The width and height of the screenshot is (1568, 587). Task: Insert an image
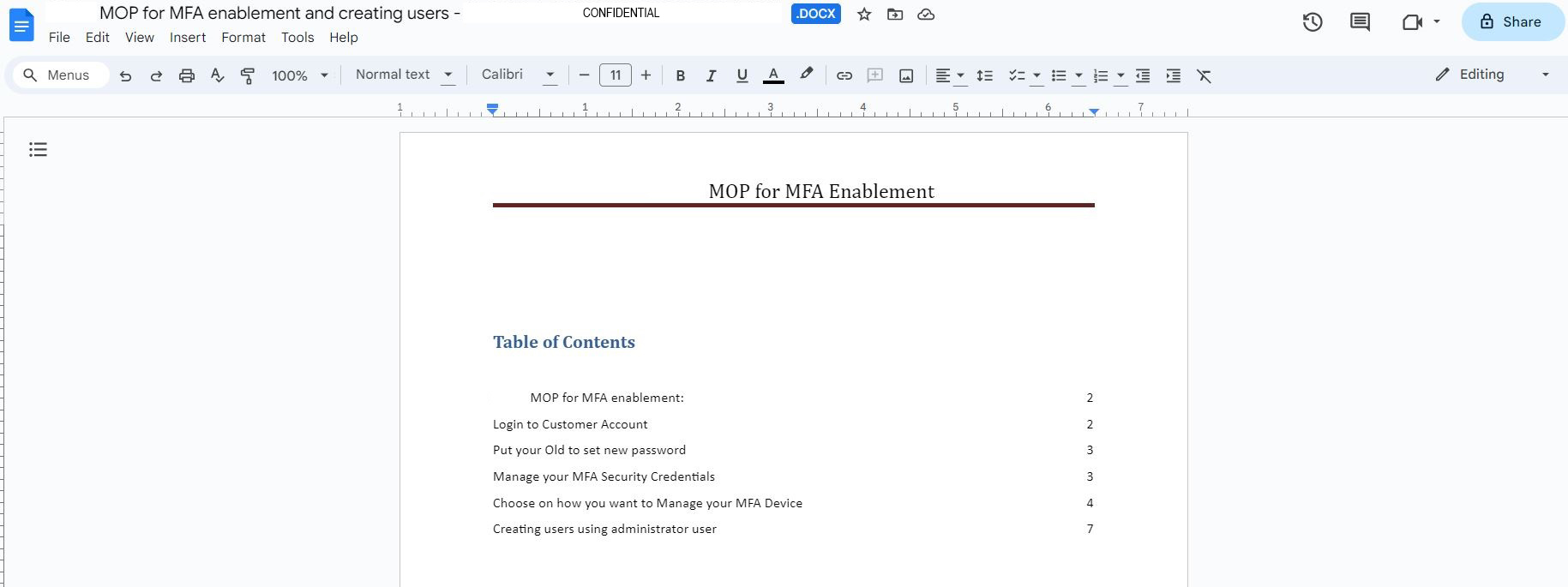tap(906, 75)
